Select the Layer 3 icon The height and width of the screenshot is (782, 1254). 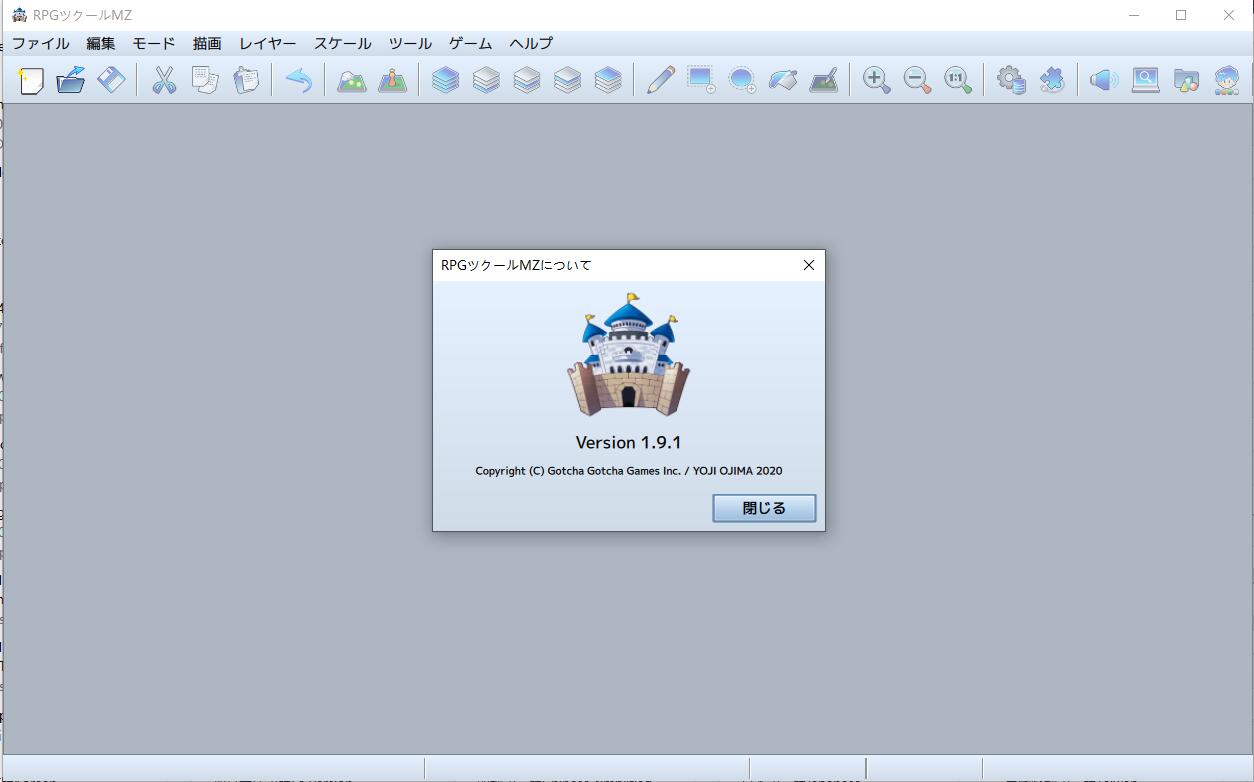click(x=567, y=80)
